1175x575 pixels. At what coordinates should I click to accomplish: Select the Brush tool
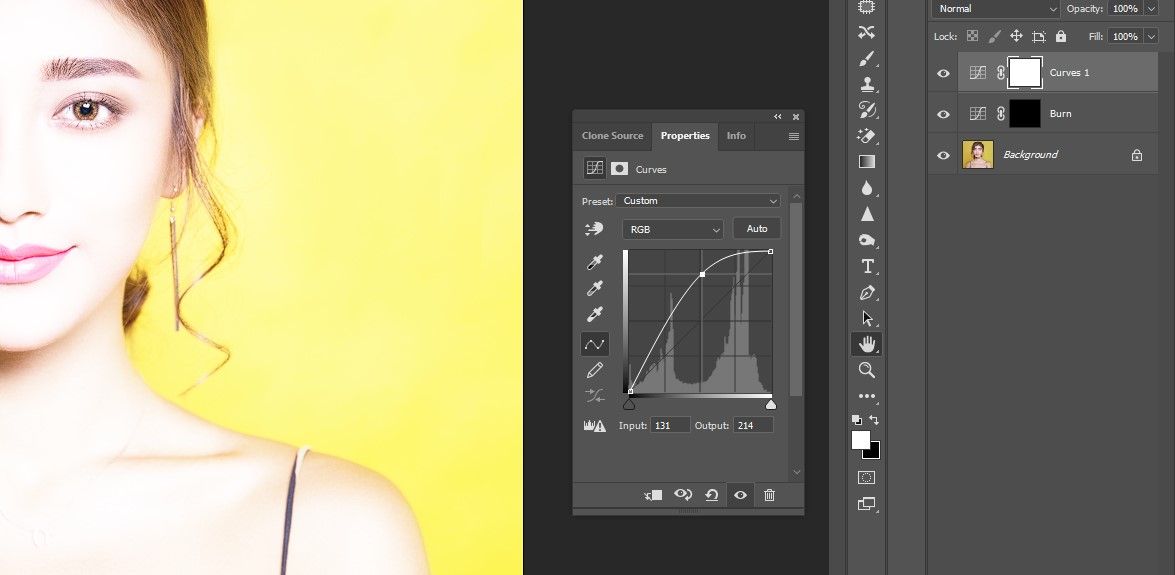click(x=866, y=58)
